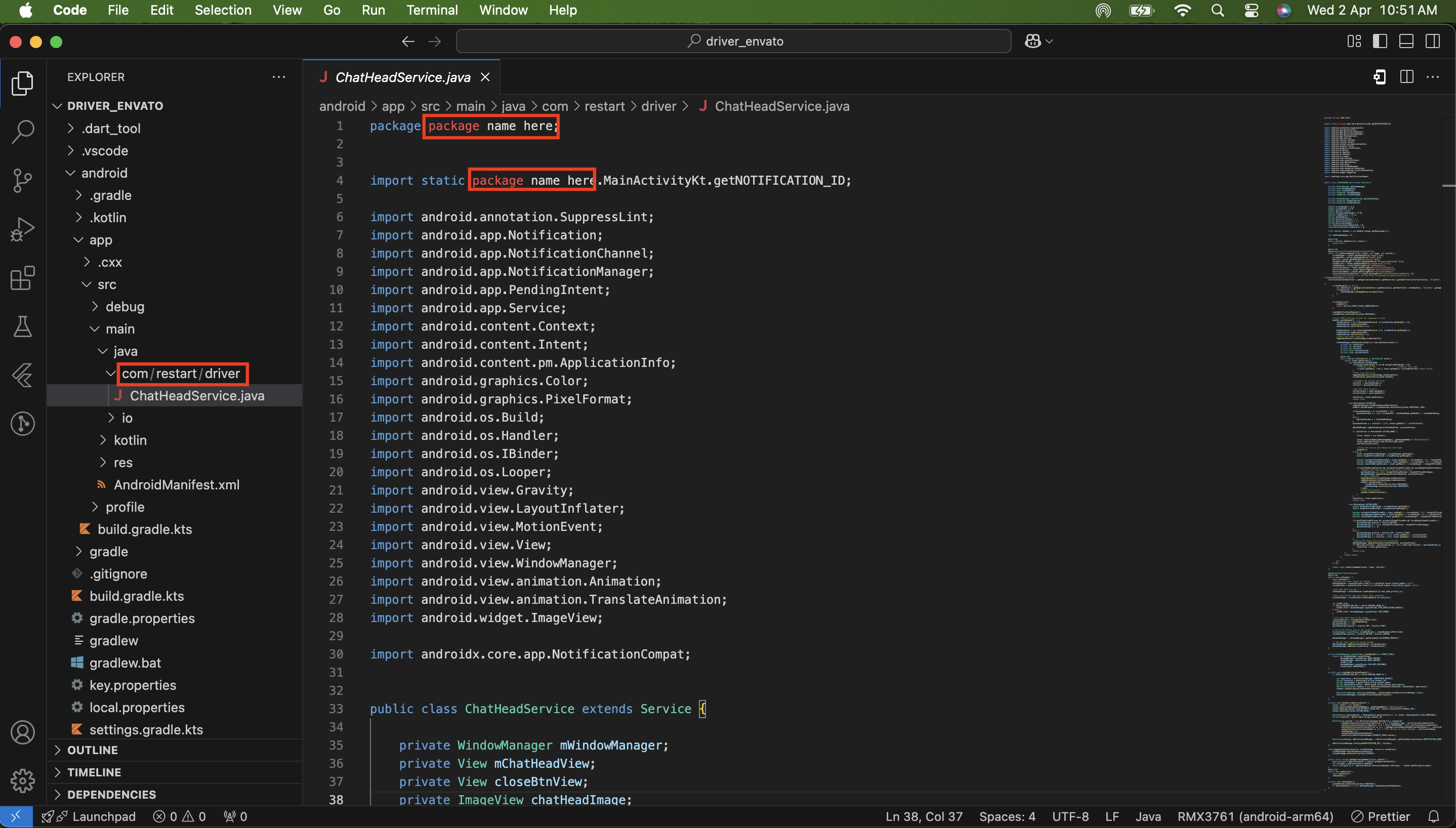The height and width of the screenshot is (828, 1456).
Task: Expand the kotlin folder under main
Action: coord(130,440)
